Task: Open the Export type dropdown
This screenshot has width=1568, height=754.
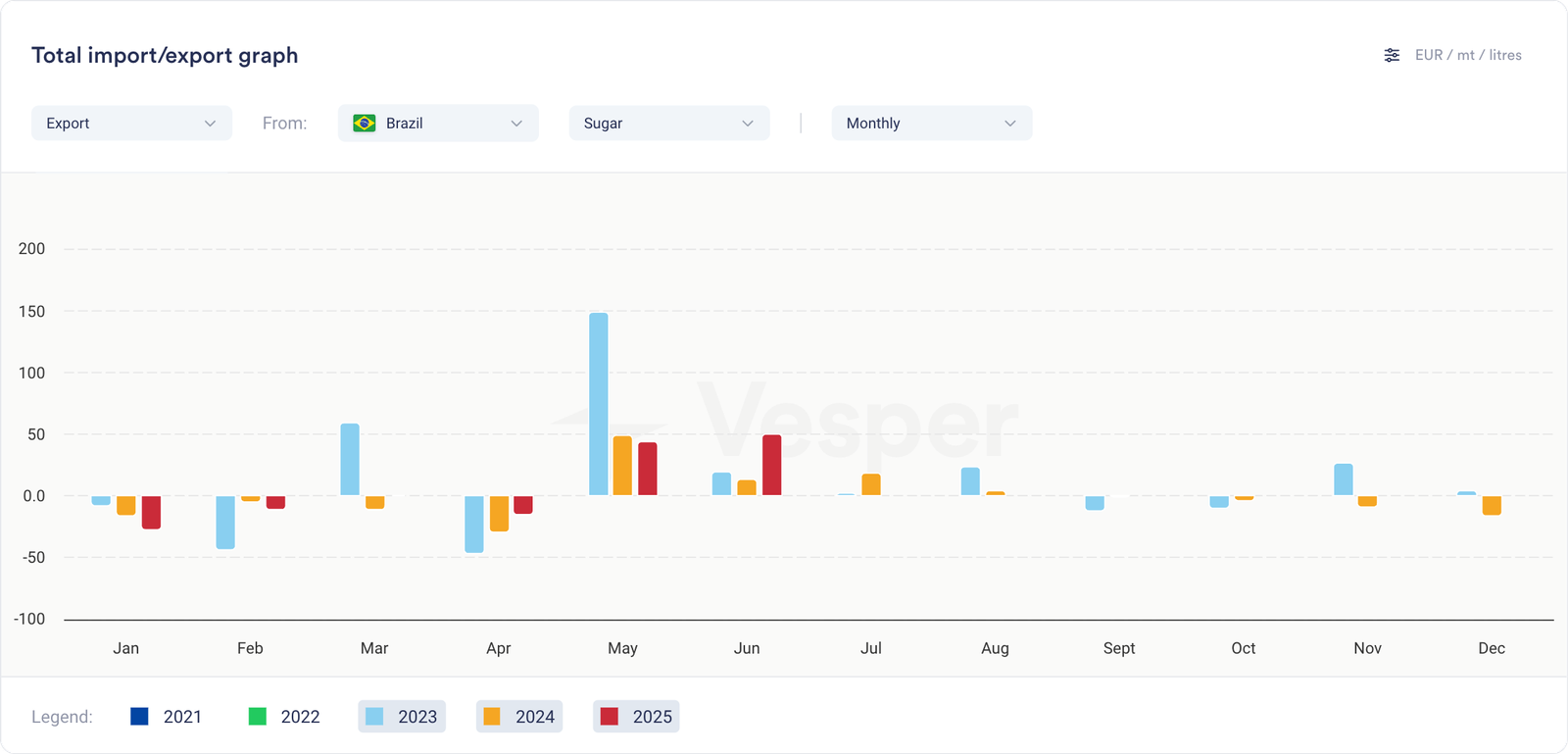Action: coord(131,124)
